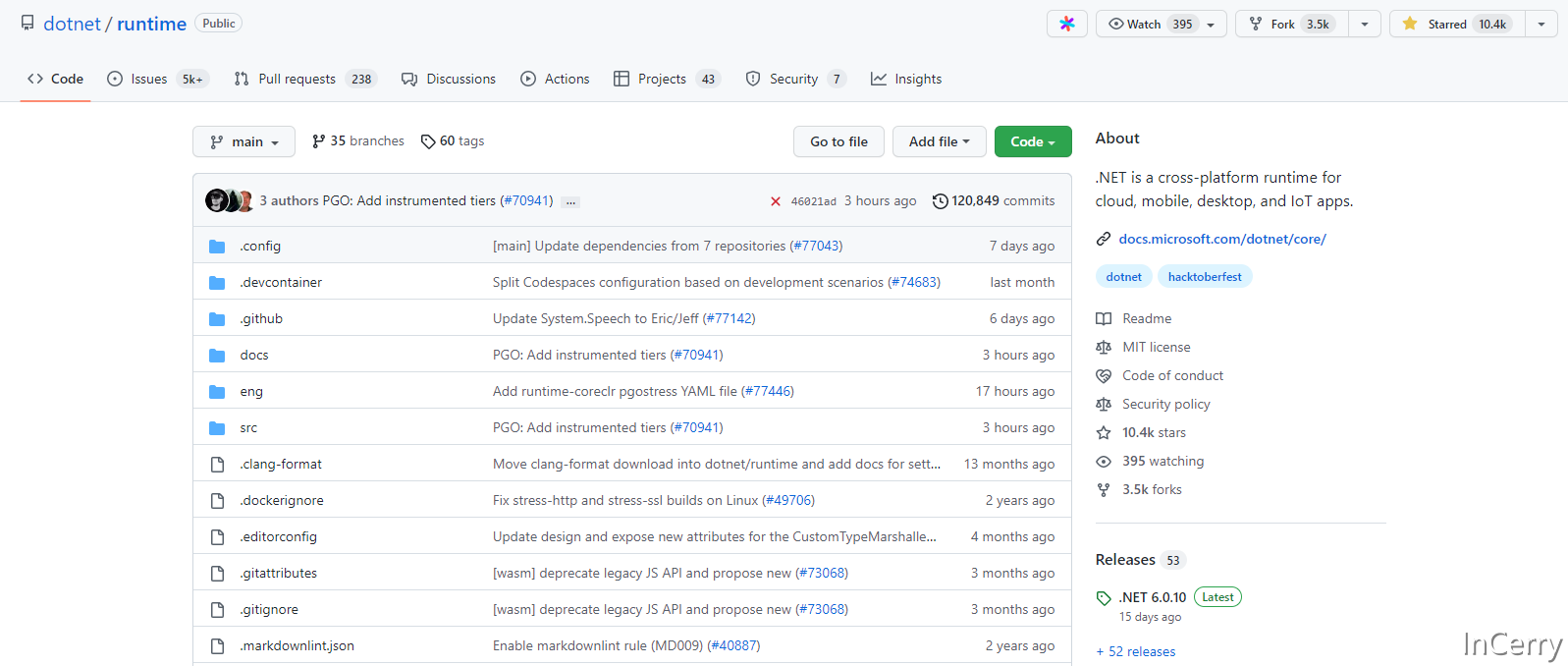Select the hacktoberfest topic tag
This screenshot has width=1568, height=666.
click(x=1204, y=277)
